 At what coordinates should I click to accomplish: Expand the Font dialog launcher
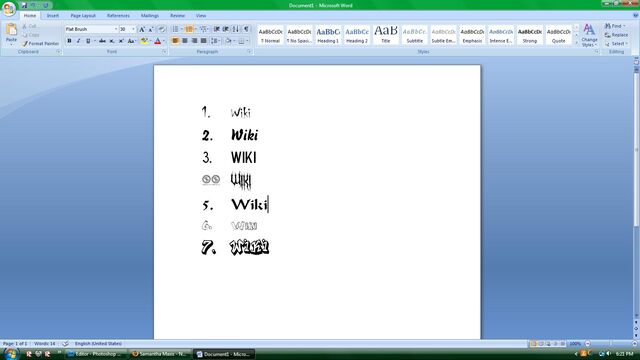(x=164, y=52)
